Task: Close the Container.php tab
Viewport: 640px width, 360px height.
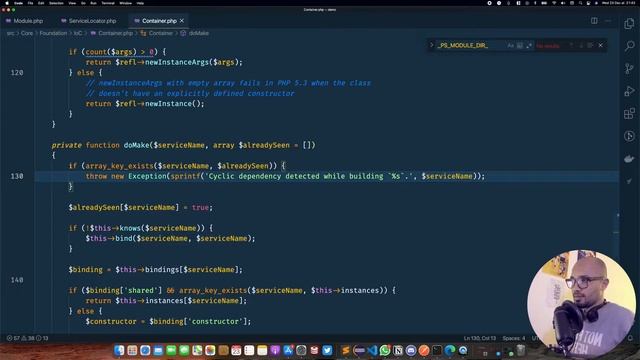Action: pyautogui.click(x=182, y=21)
